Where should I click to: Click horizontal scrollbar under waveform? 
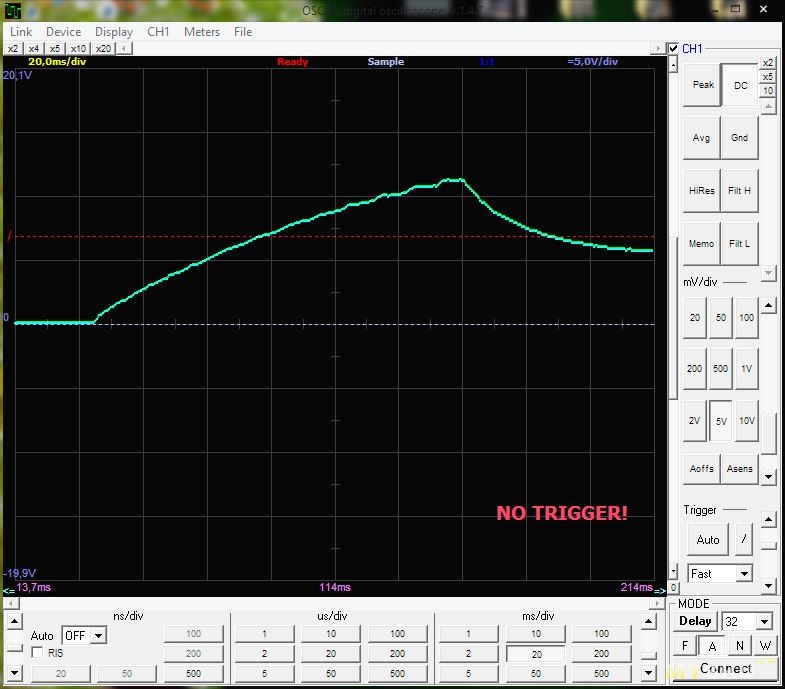(334, 603)
